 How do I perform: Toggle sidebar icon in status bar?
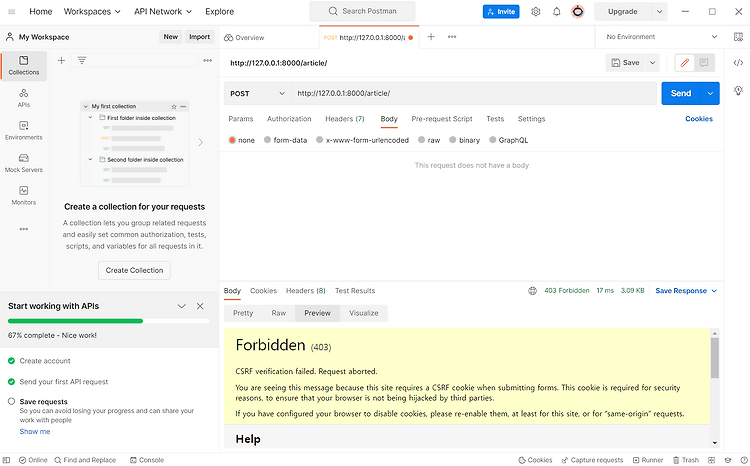(x=7, y=460)
